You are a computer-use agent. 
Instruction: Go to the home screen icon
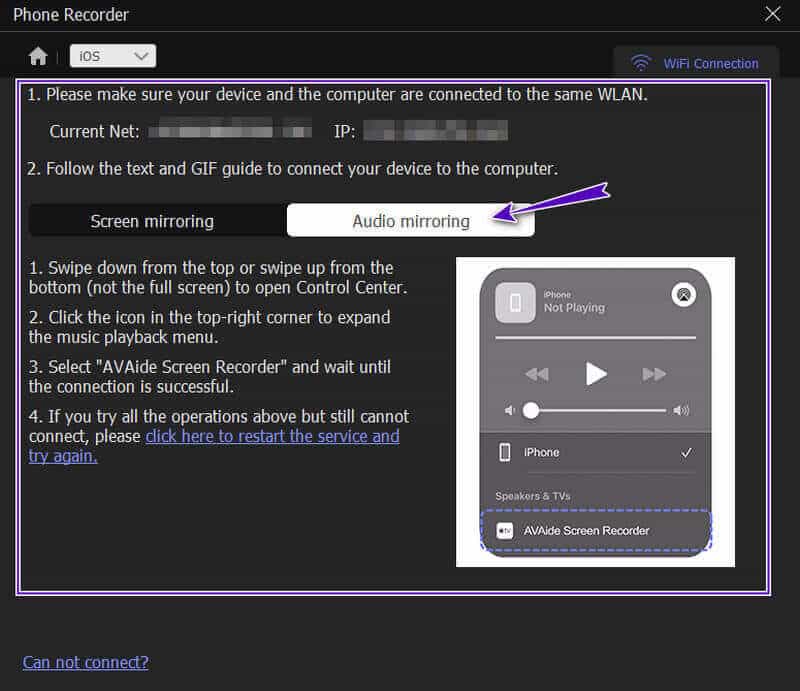[38, 56]
